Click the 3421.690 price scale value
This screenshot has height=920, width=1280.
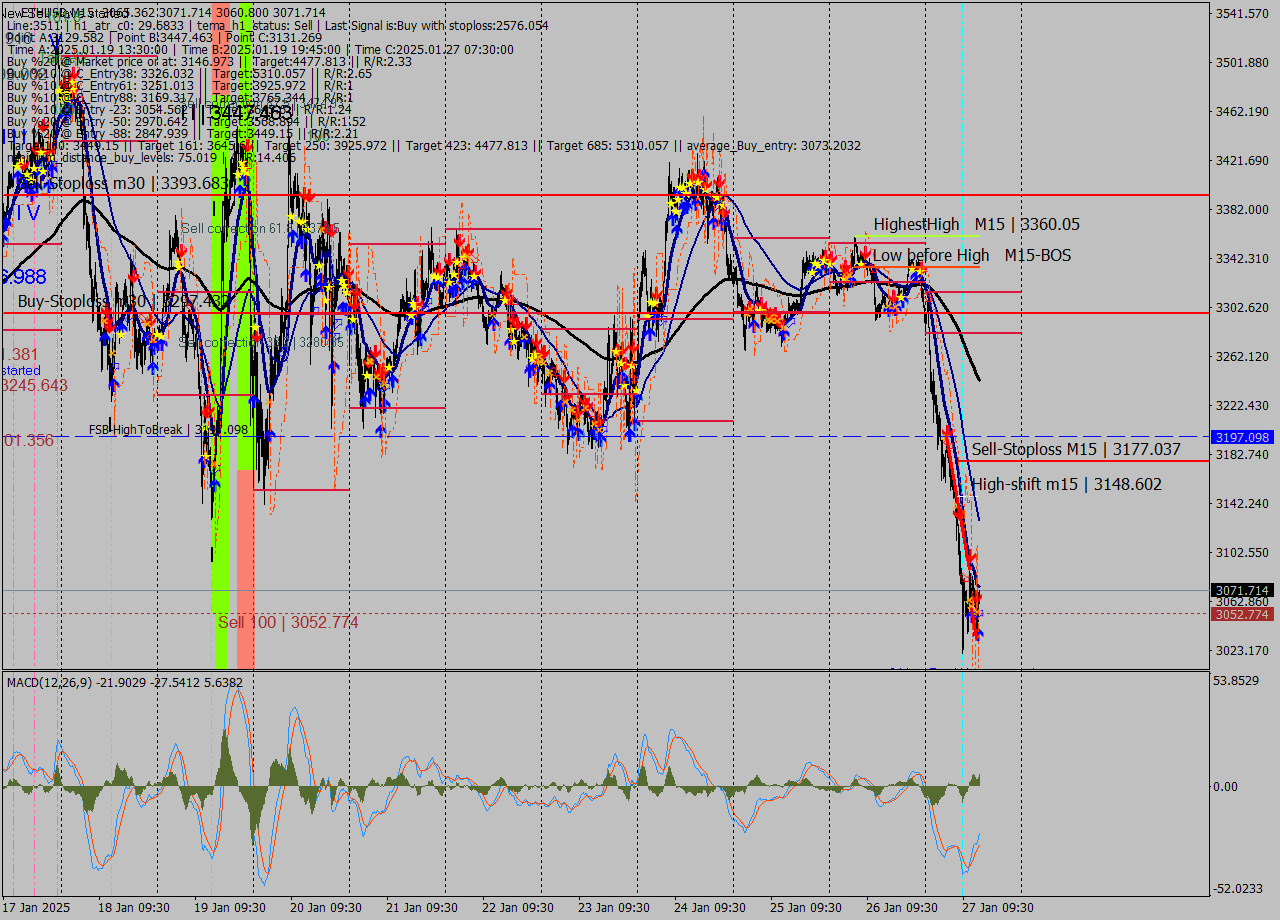[1241, 160]
